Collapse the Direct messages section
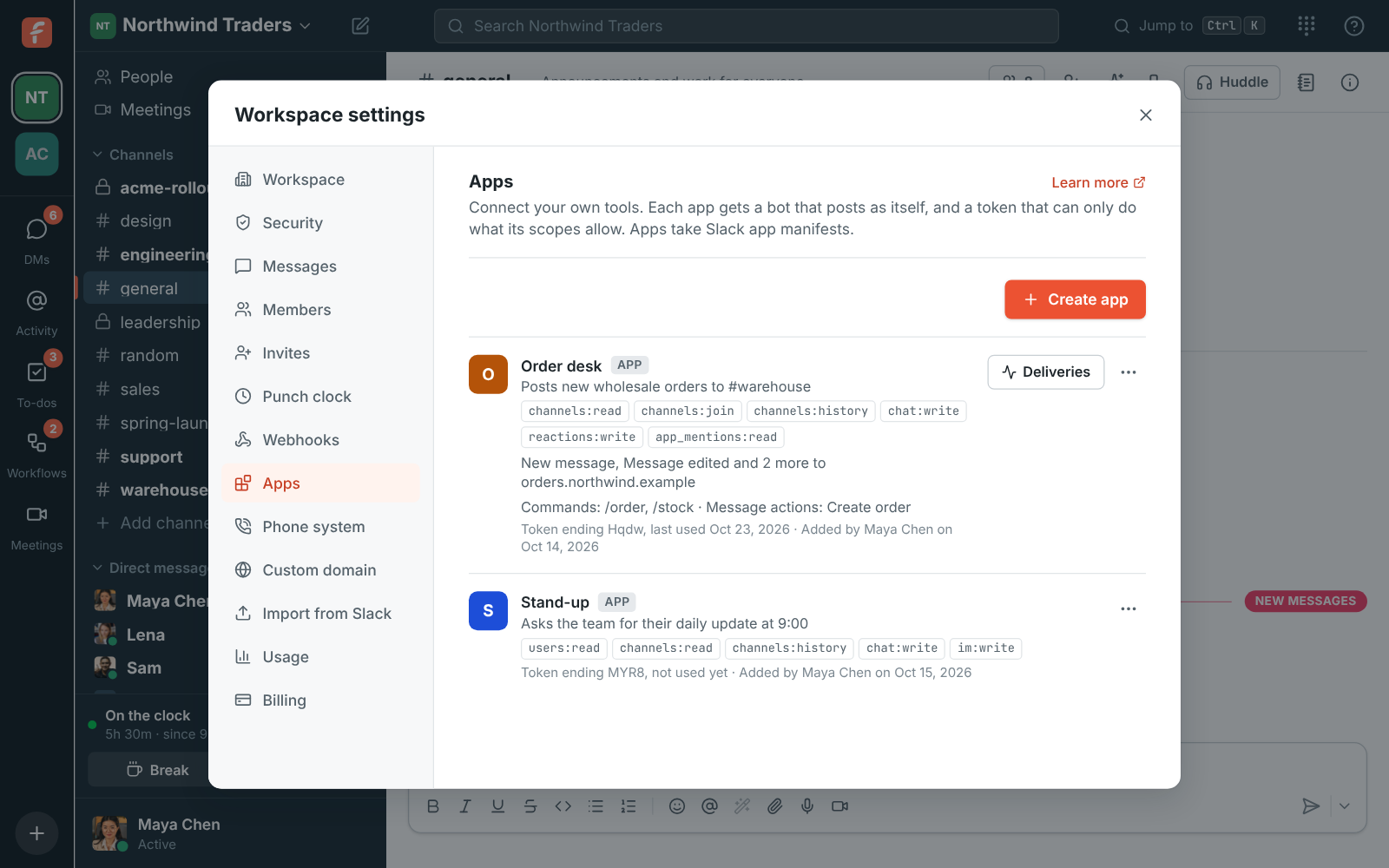Image resolution: width=1389 pixels, height=868 pixels. [149, 568]
